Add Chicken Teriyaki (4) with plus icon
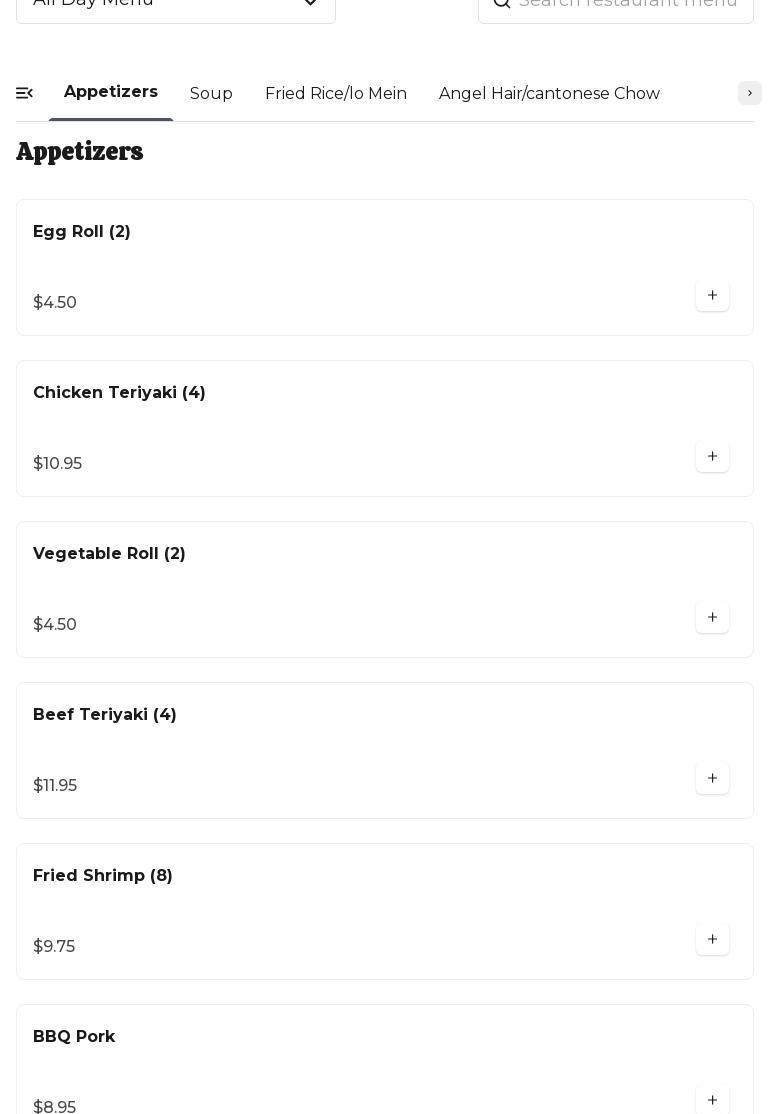This screenshot has height=1114, width=770. [712, 457]
